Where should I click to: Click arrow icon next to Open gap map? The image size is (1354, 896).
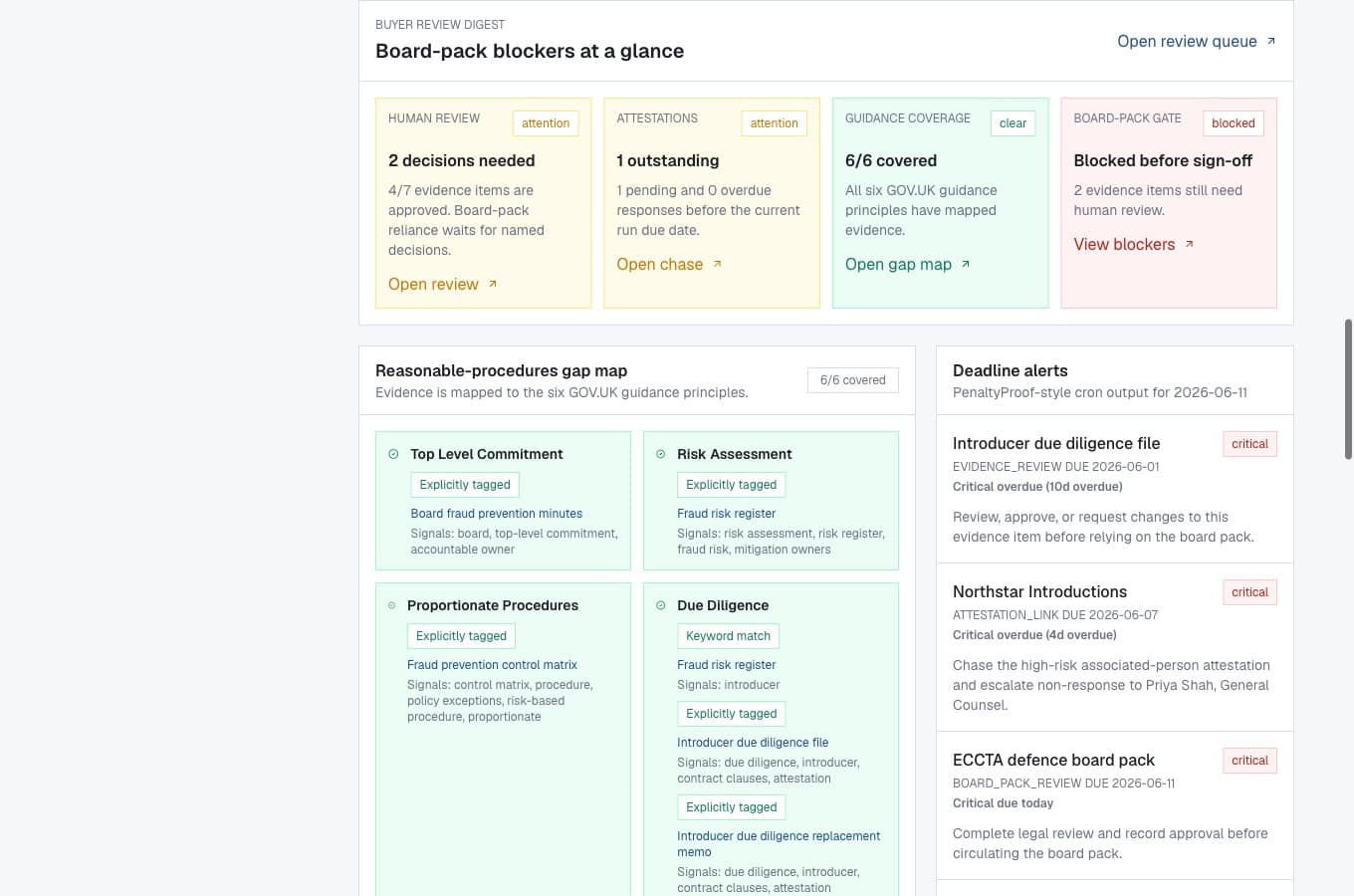coord(965,264)
